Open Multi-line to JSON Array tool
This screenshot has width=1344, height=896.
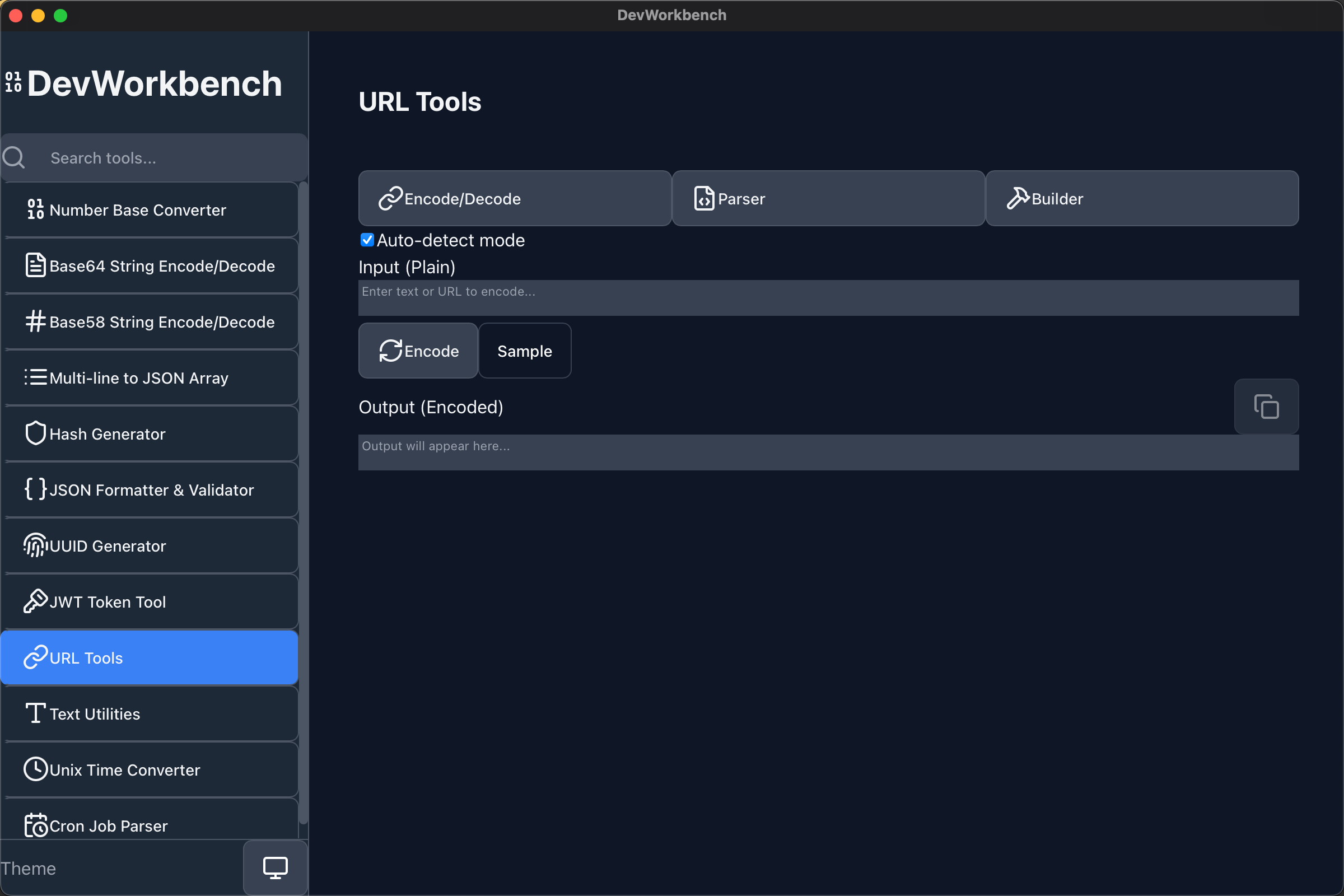coord(150,377)
